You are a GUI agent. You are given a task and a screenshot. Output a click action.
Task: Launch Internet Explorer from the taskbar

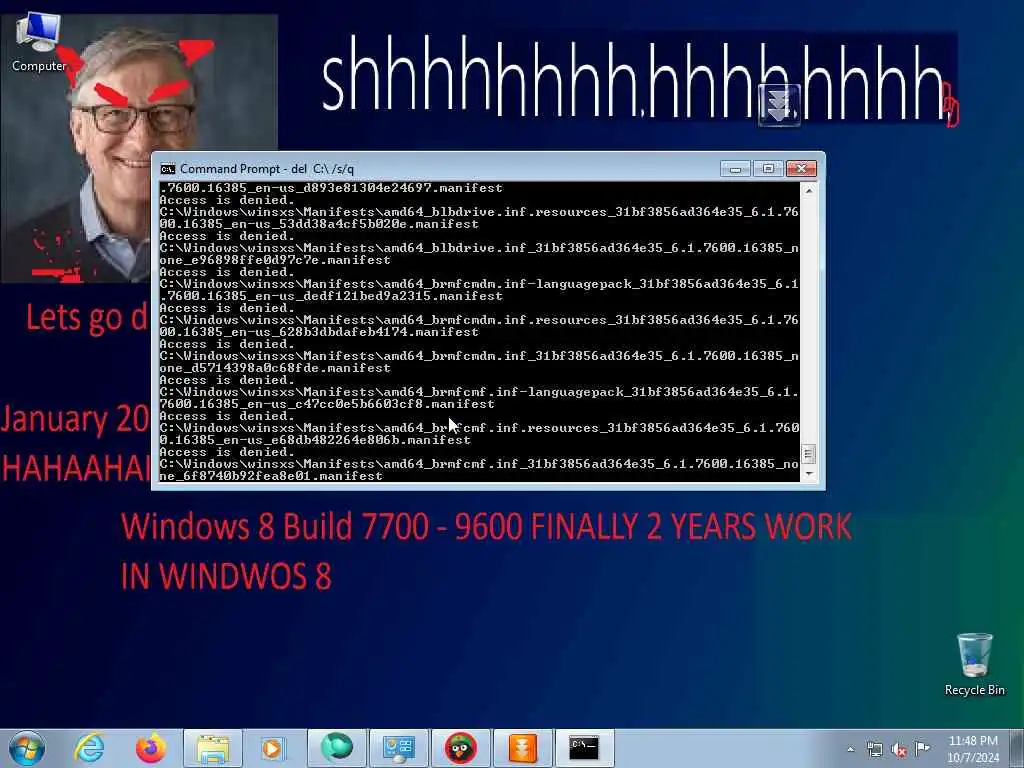coord(89,748)
